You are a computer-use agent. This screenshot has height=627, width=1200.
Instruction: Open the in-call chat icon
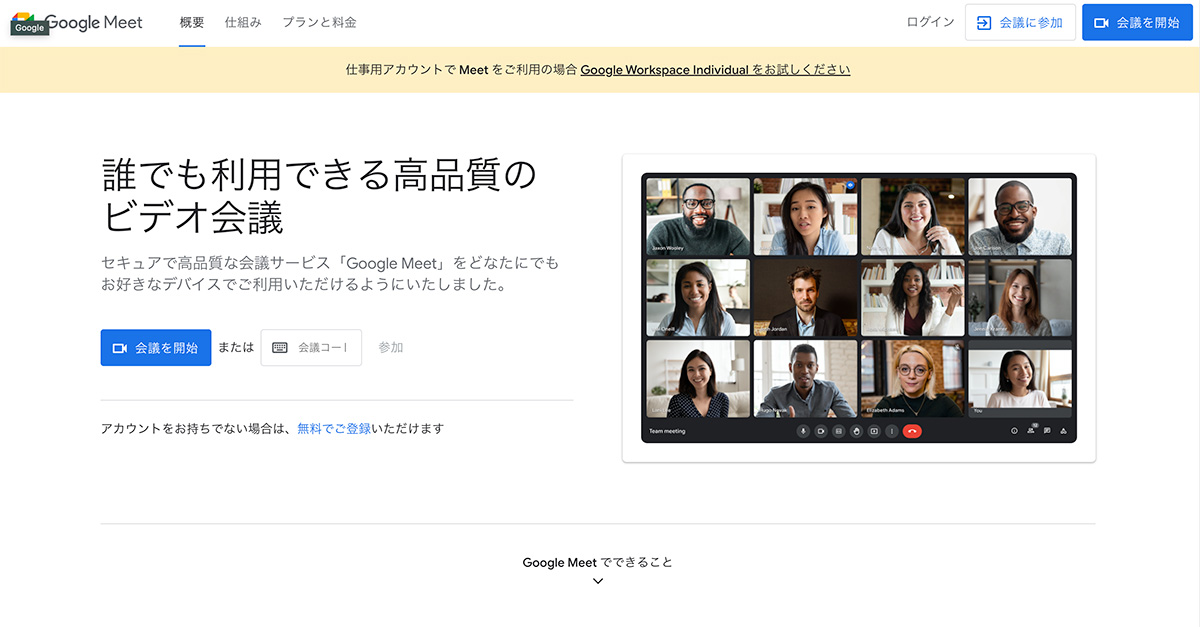point(1046,431)
